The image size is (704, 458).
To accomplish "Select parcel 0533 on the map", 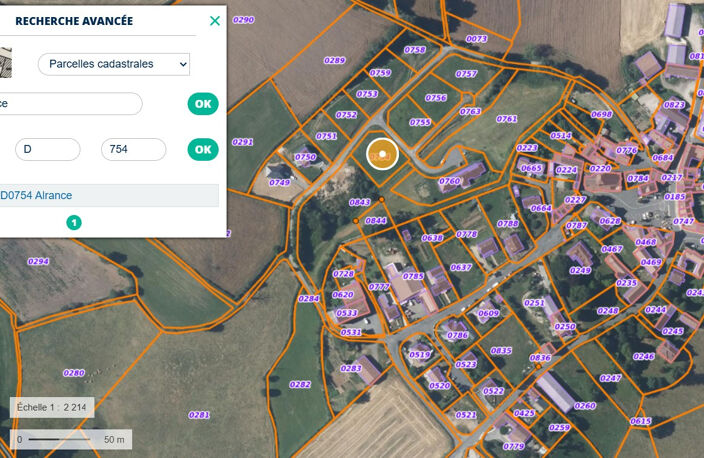I will tap(347, 313).
